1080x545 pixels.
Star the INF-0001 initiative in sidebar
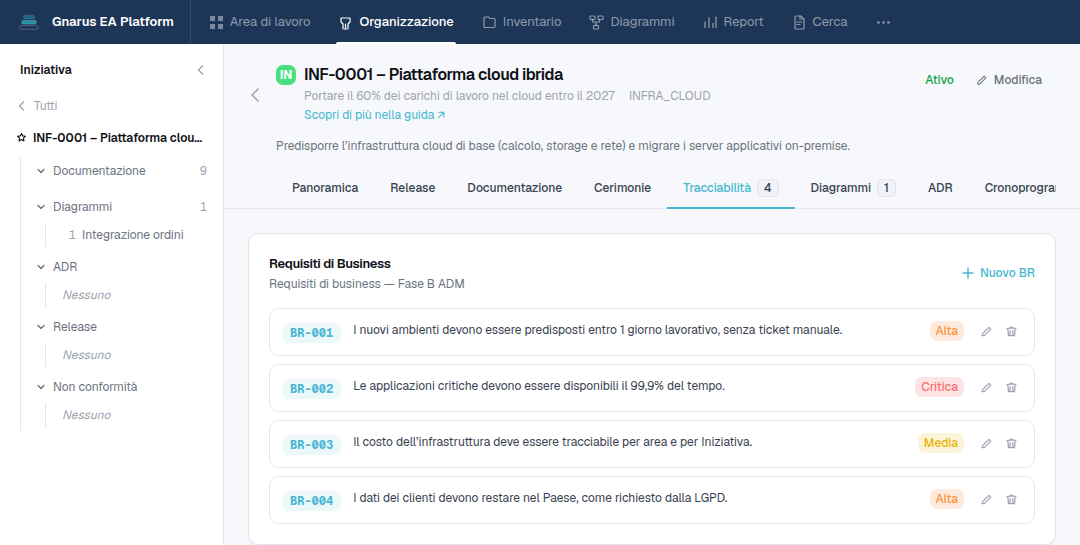[21, 138]
